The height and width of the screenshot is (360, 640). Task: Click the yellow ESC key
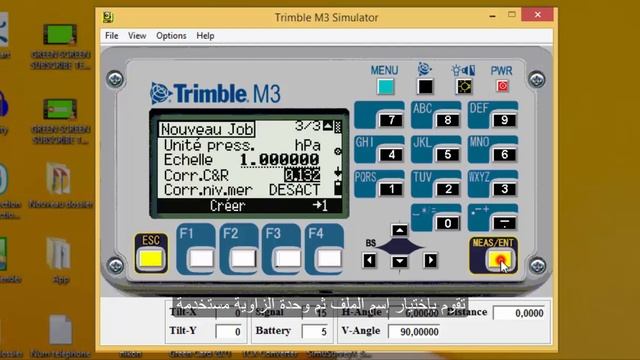151,259
